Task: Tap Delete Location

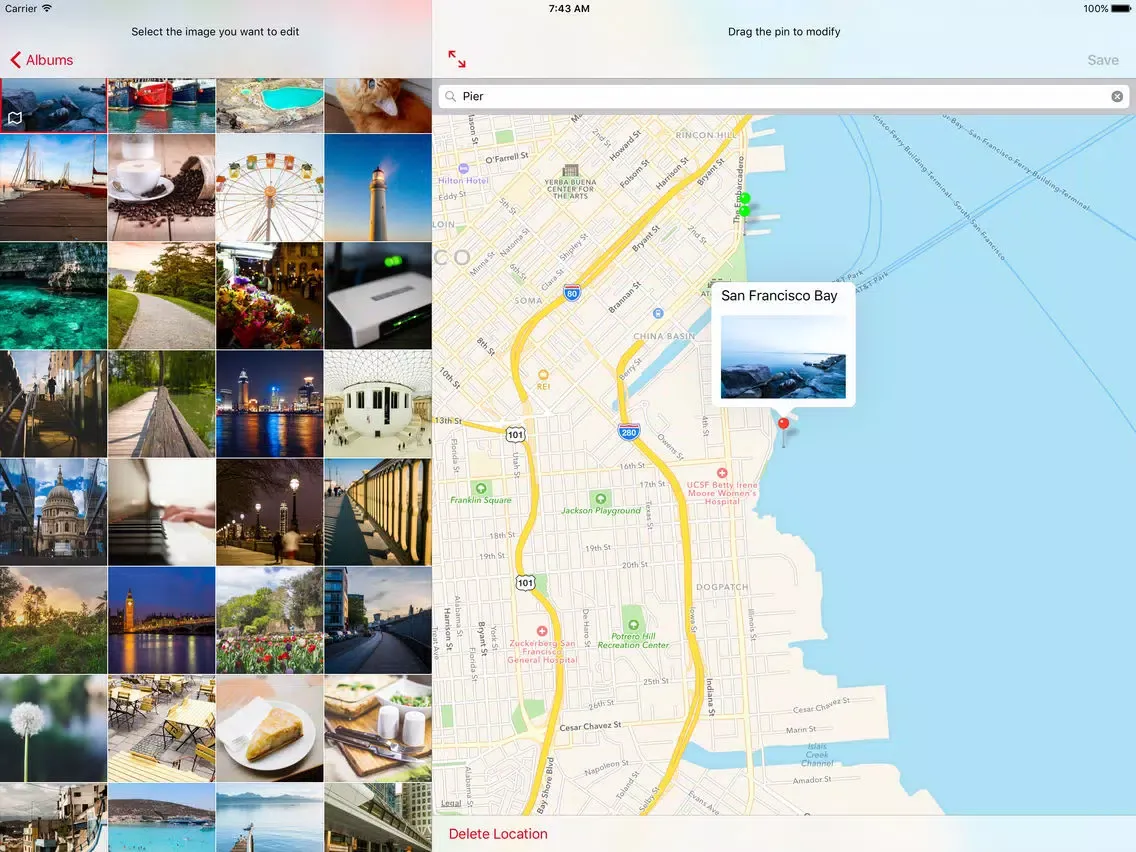Action: tap(498, 834)
